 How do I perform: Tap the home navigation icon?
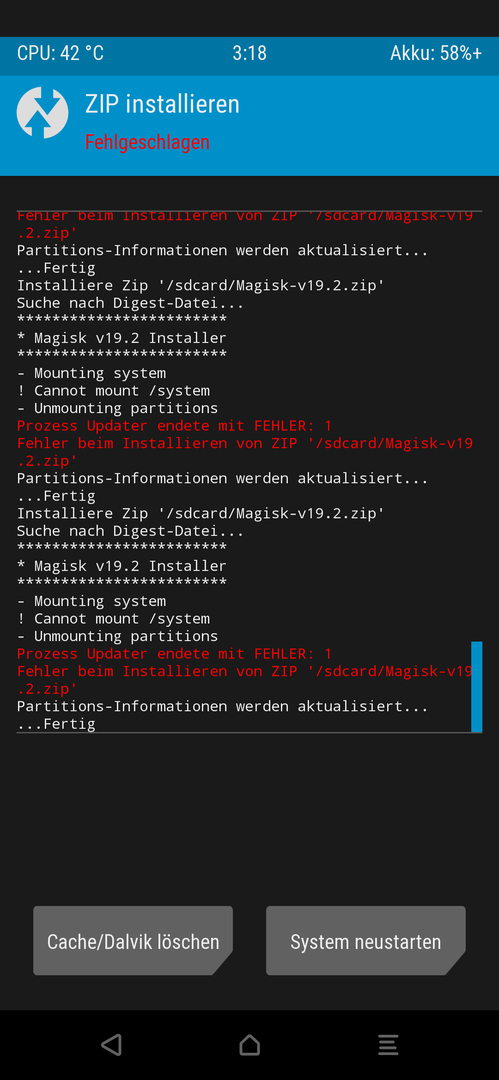(250, 1045)
